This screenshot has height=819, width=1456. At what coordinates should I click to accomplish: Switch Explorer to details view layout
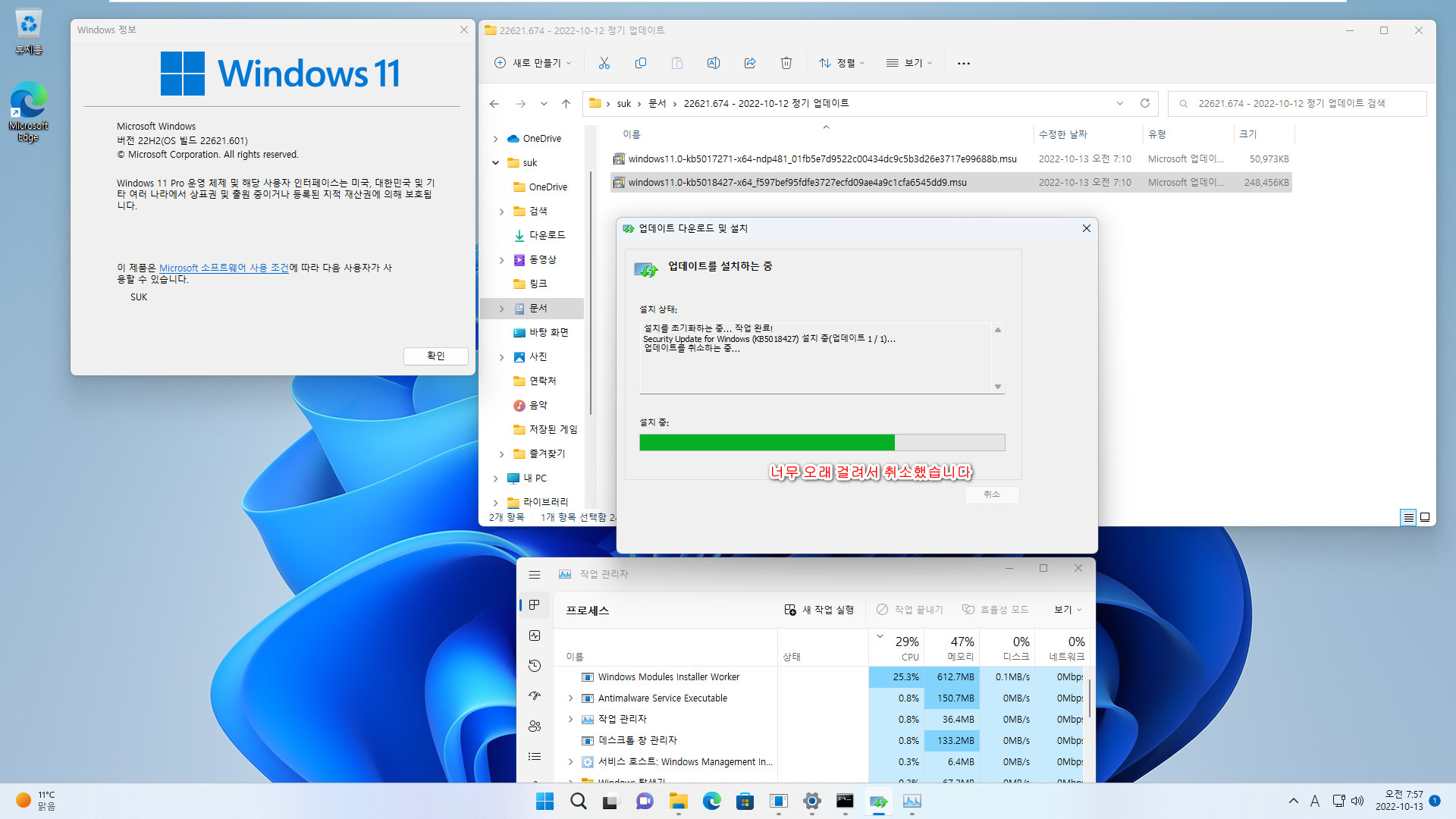point(1408,517)
